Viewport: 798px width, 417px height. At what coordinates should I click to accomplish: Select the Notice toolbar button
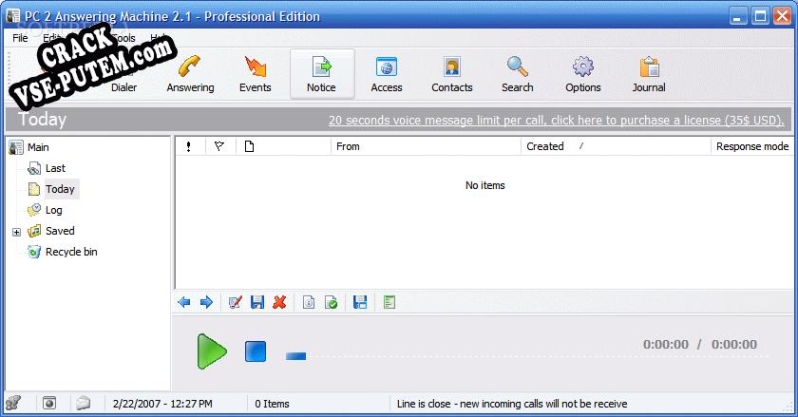[322, 74]
